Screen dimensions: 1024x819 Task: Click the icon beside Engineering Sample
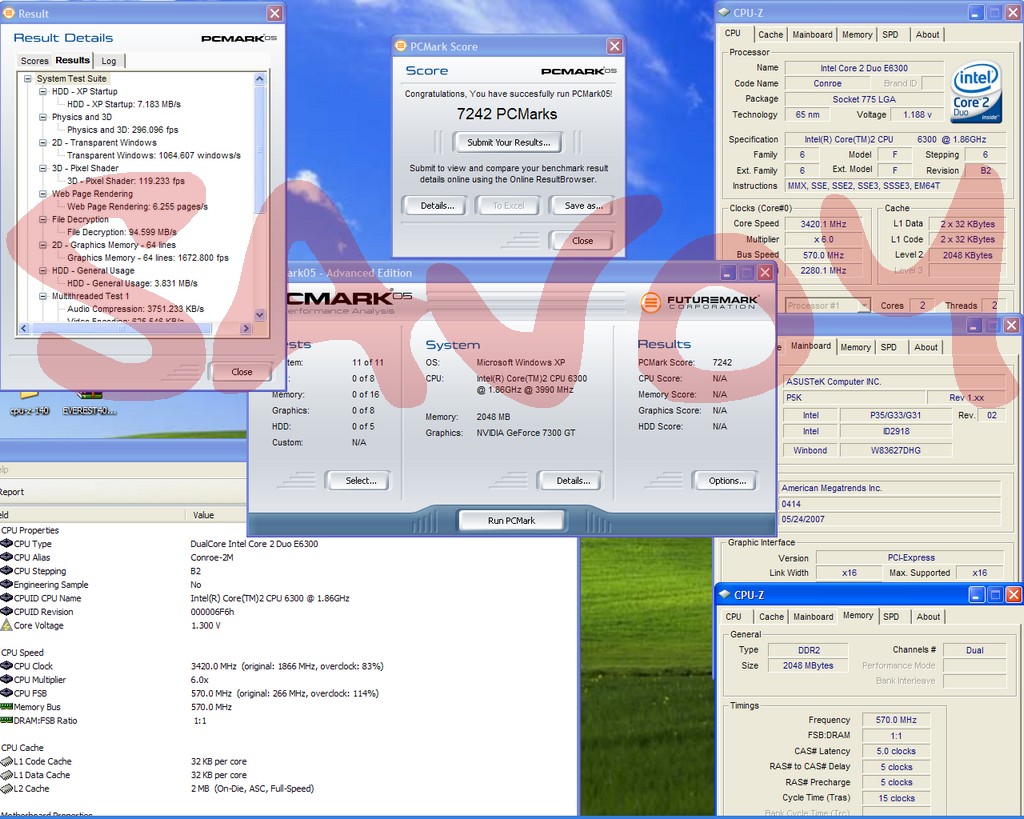(x=7, y=585)
